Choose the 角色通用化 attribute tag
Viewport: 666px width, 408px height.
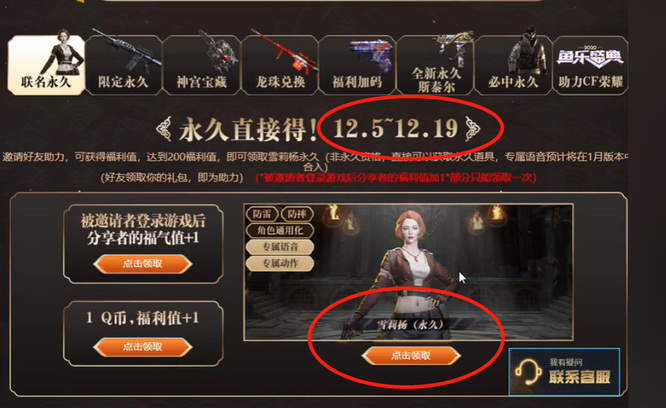point(280,231)
